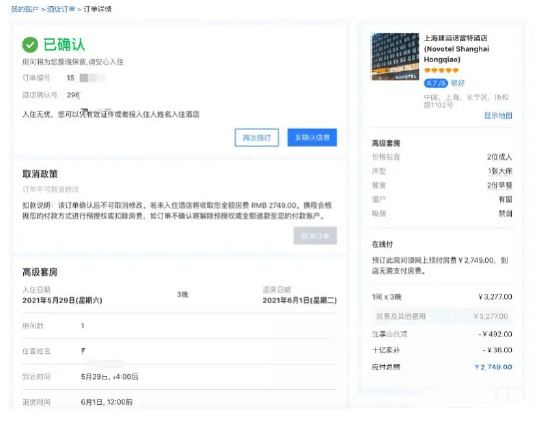
Task: Click the 优享会员价 discount row
Action: [x=442, y=334]
